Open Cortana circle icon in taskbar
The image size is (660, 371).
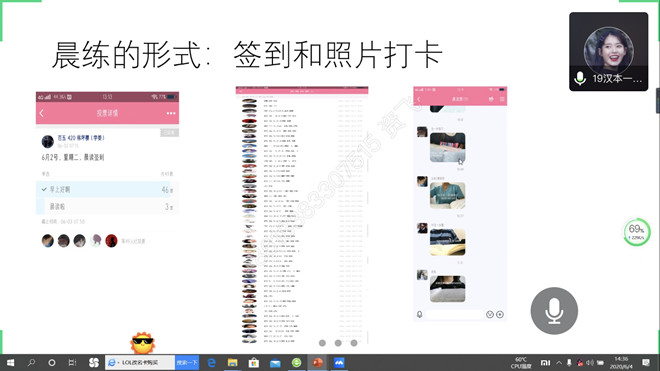pyautogui.click(x=52, y=363)
